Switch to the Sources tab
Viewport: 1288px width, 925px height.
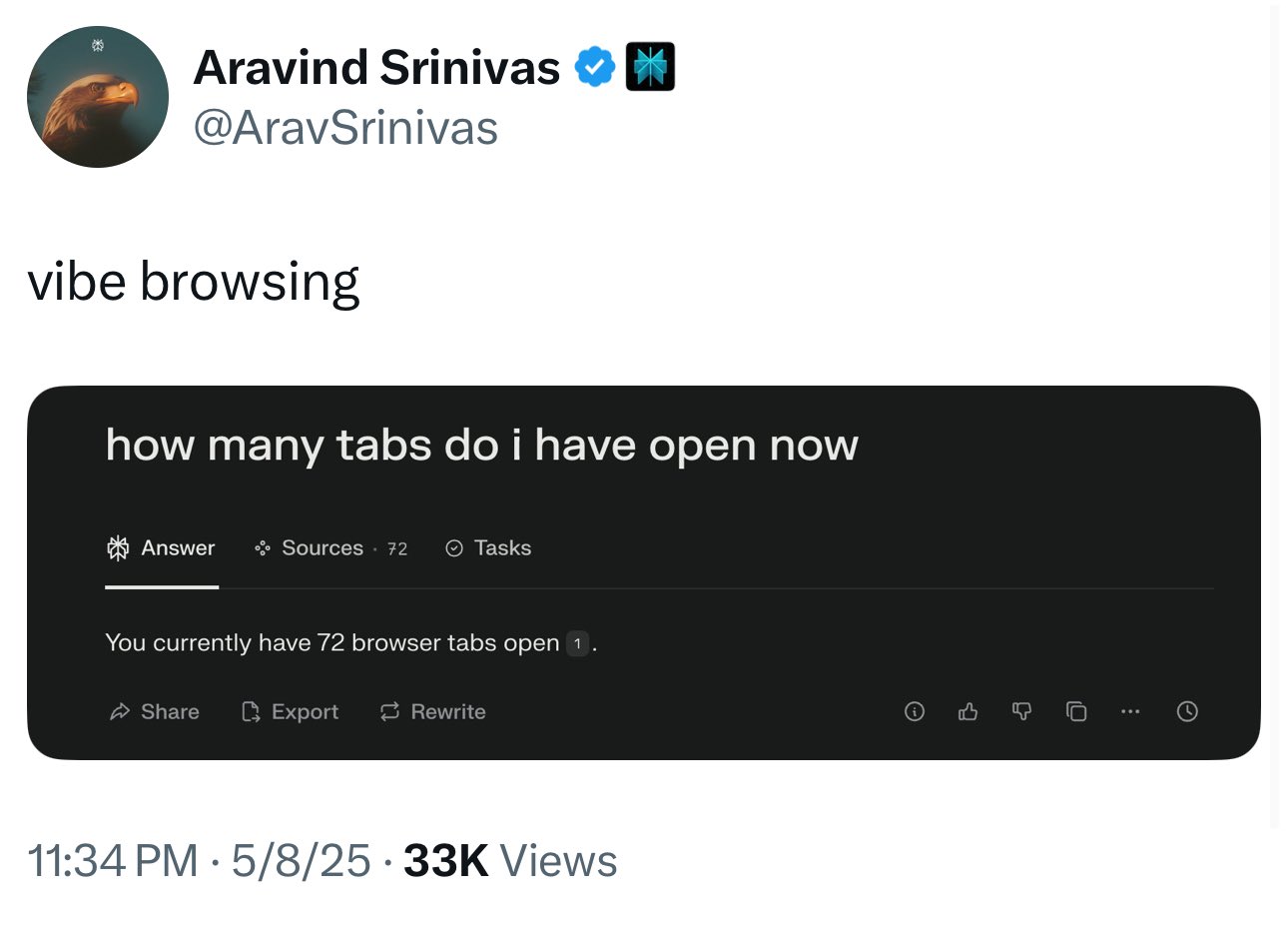pos(331,547)
